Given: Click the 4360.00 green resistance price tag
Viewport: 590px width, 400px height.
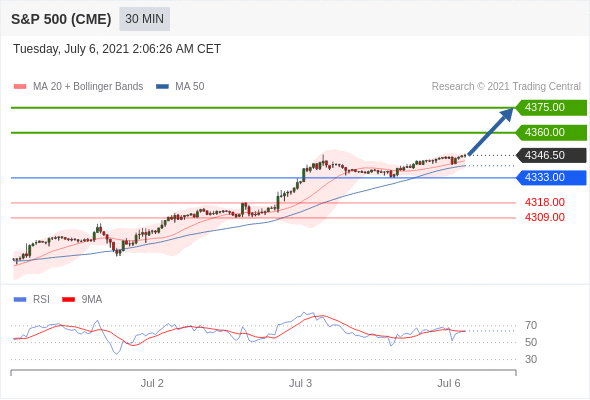Looking at the screenshot, I should tap(551, 132).
